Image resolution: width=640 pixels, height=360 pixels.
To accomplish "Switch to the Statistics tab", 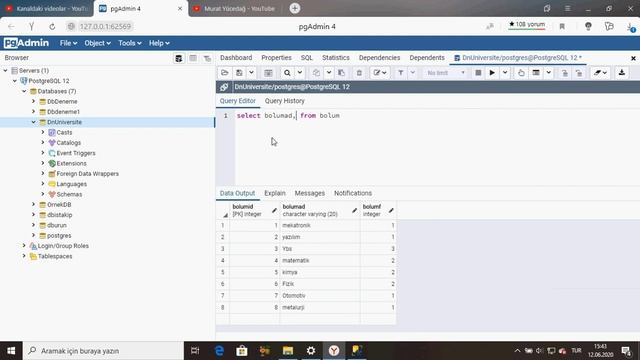I will [x=336, y=58].
